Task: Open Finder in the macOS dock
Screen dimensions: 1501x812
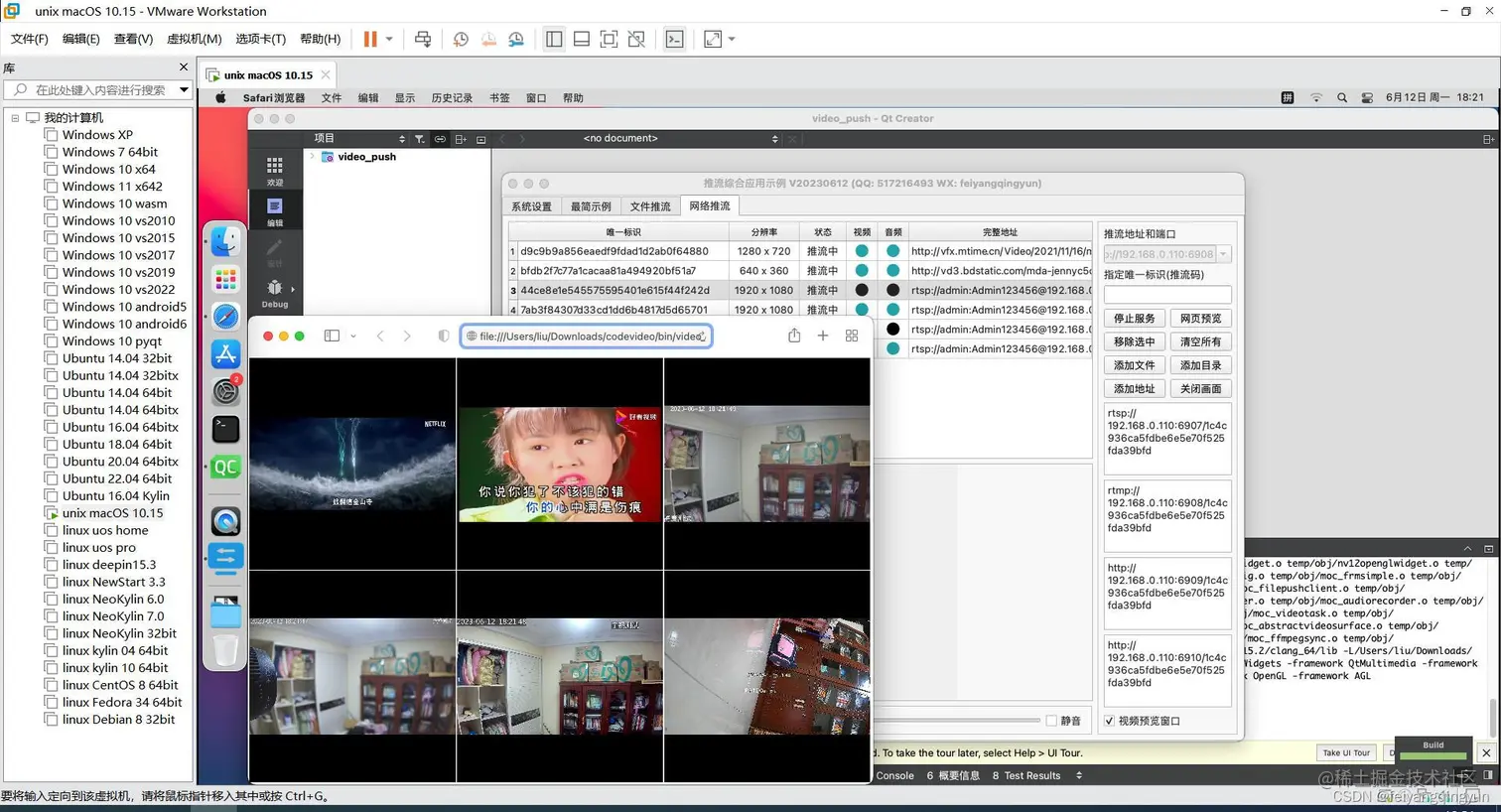Action: (x=226, y=241)
